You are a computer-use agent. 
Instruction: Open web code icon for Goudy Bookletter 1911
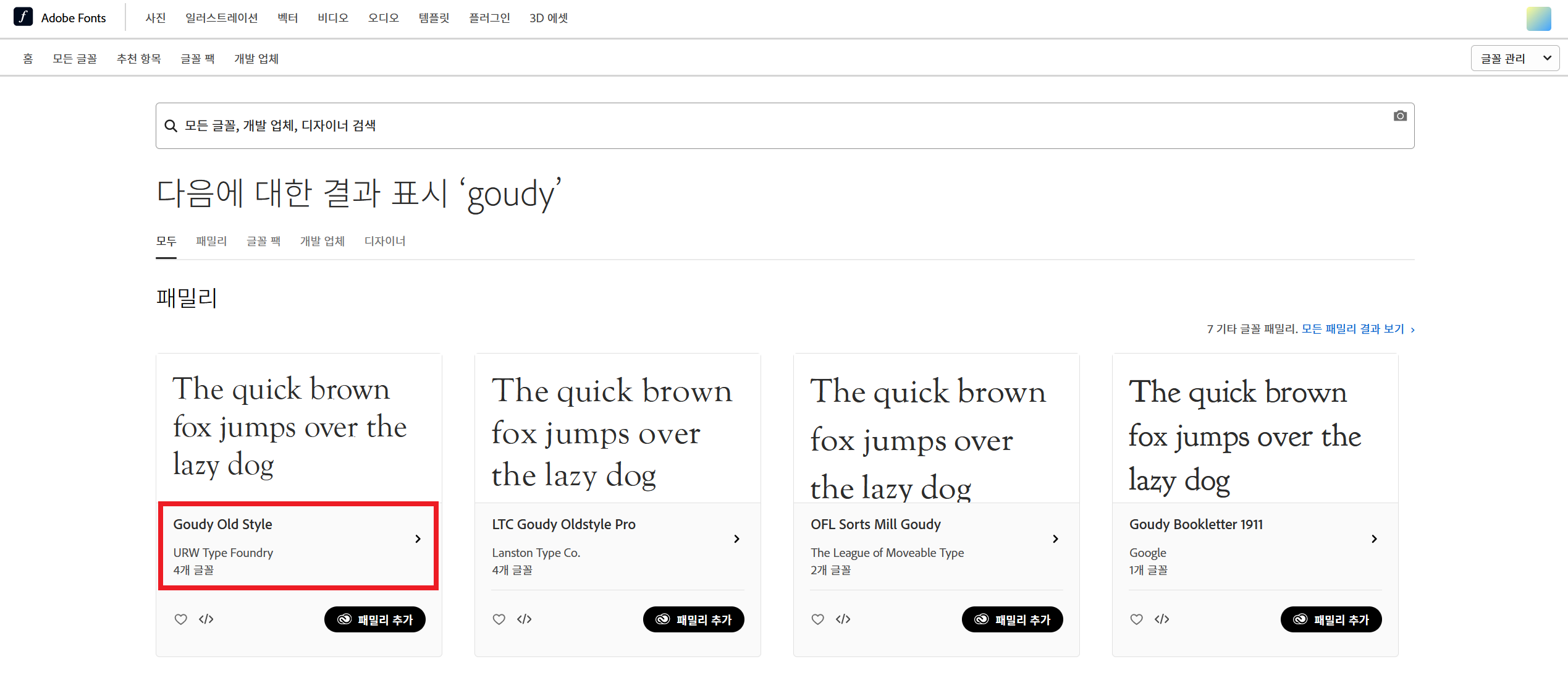tap(1162, 619)
